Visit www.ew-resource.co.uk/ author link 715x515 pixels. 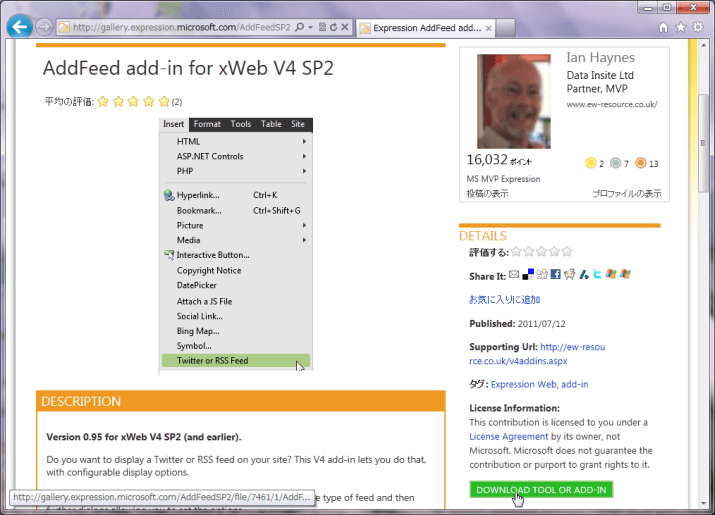coord(612,104)
